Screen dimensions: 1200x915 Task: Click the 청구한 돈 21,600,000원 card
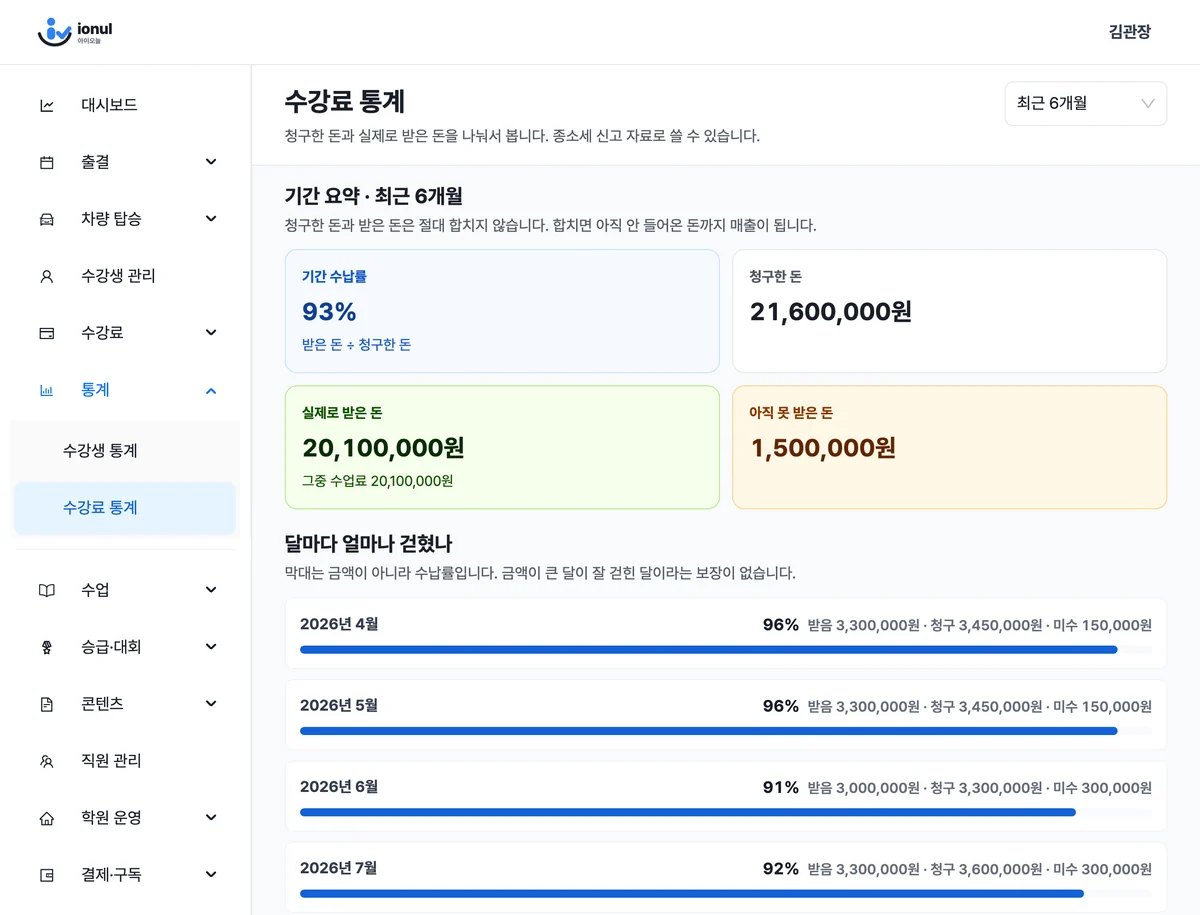tap(949, 311)
